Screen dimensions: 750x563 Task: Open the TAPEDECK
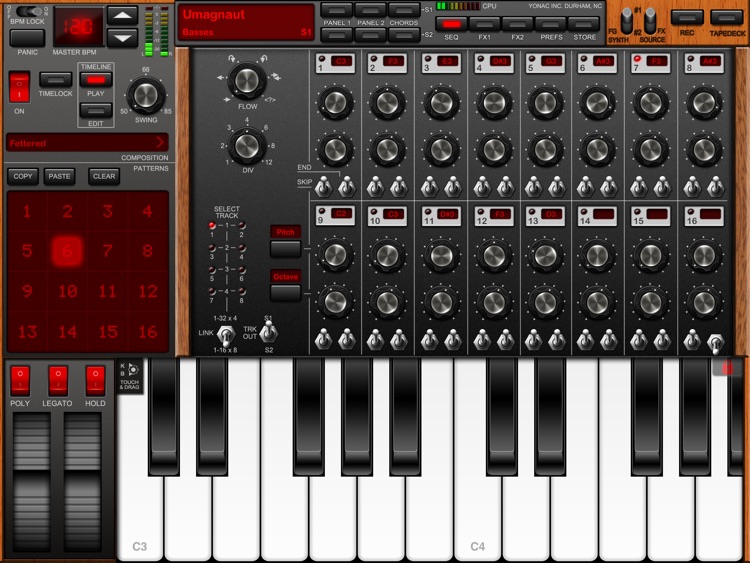pos(726,18)
